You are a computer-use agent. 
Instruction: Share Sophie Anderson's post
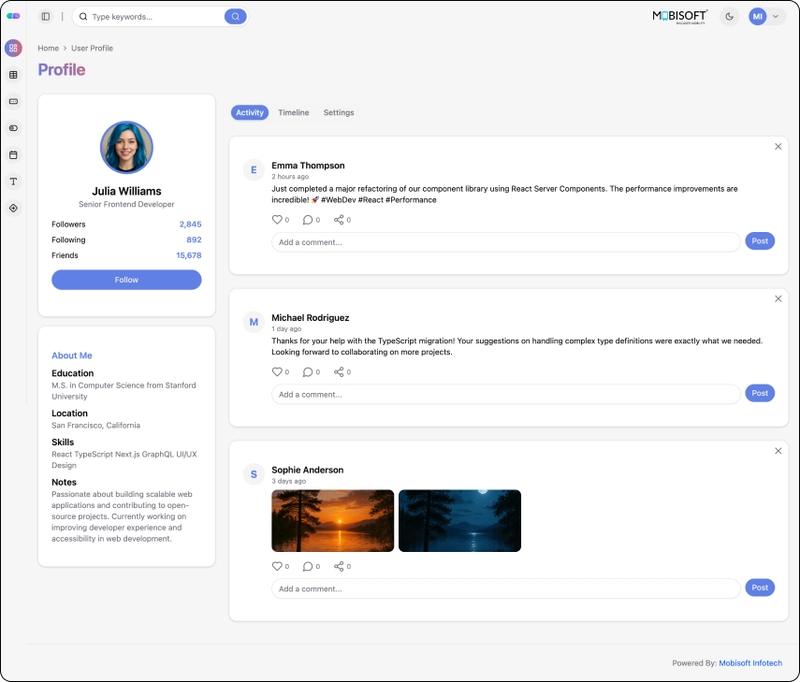coord(339,566)
